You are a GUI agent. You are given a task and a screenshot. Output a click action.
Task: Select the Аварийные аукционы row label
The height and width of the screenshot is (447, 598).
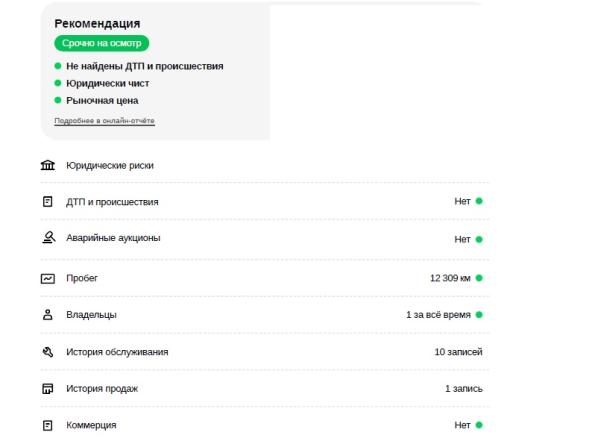[x=113, y=238]
